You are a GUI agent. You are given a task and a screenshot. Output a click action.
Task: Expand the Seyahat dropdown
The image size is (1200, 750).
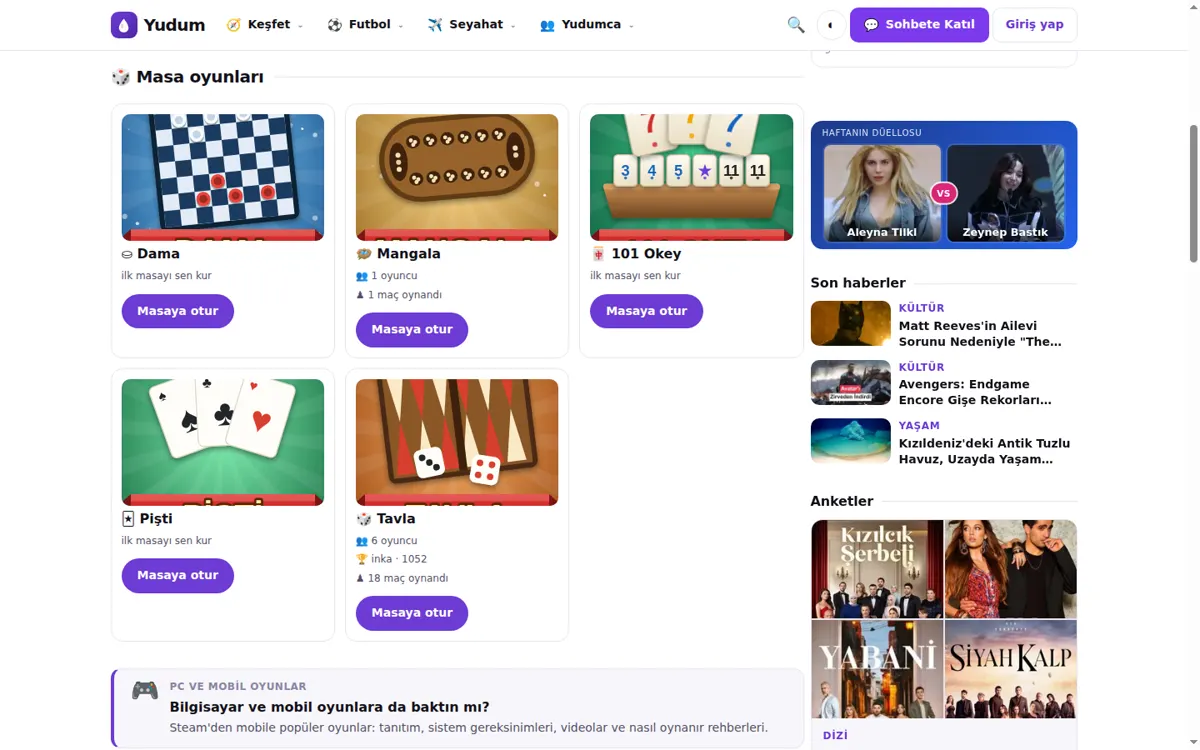pos(472,25)
